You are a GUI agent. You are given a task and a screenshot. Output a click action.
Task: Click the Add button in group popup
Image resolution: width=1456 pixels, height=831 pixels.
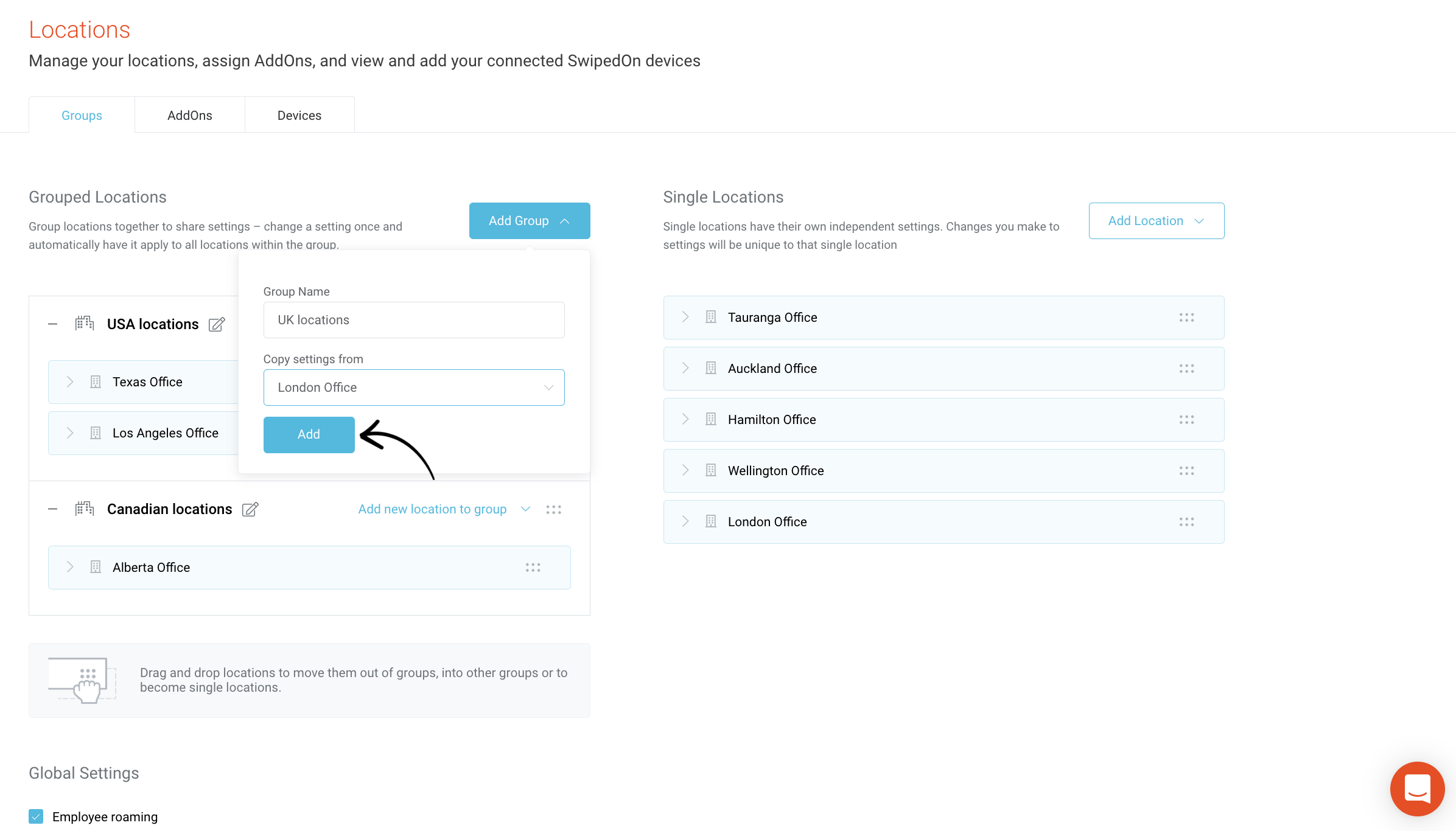point(309,434)
